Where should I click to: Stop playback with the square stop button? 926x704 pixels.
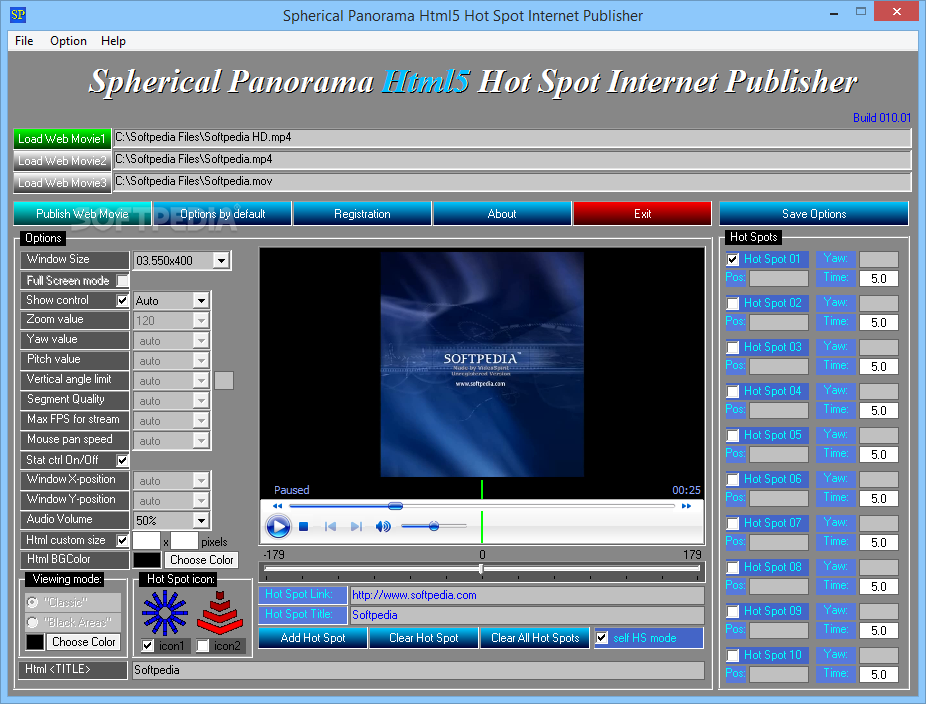tap(304, 526)
